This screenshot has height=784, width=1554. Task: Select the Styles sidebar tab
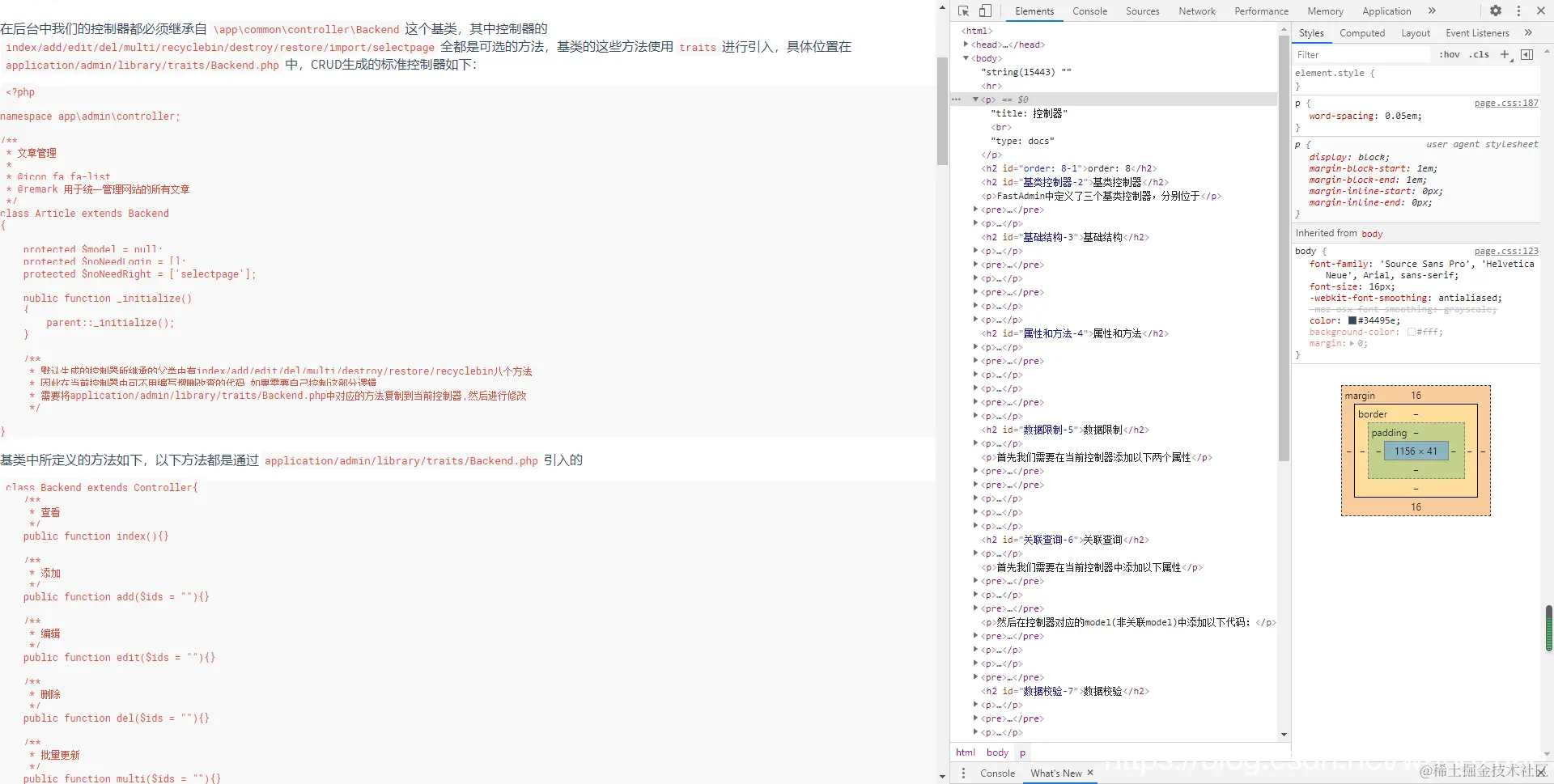click(x=1311, y=33)
